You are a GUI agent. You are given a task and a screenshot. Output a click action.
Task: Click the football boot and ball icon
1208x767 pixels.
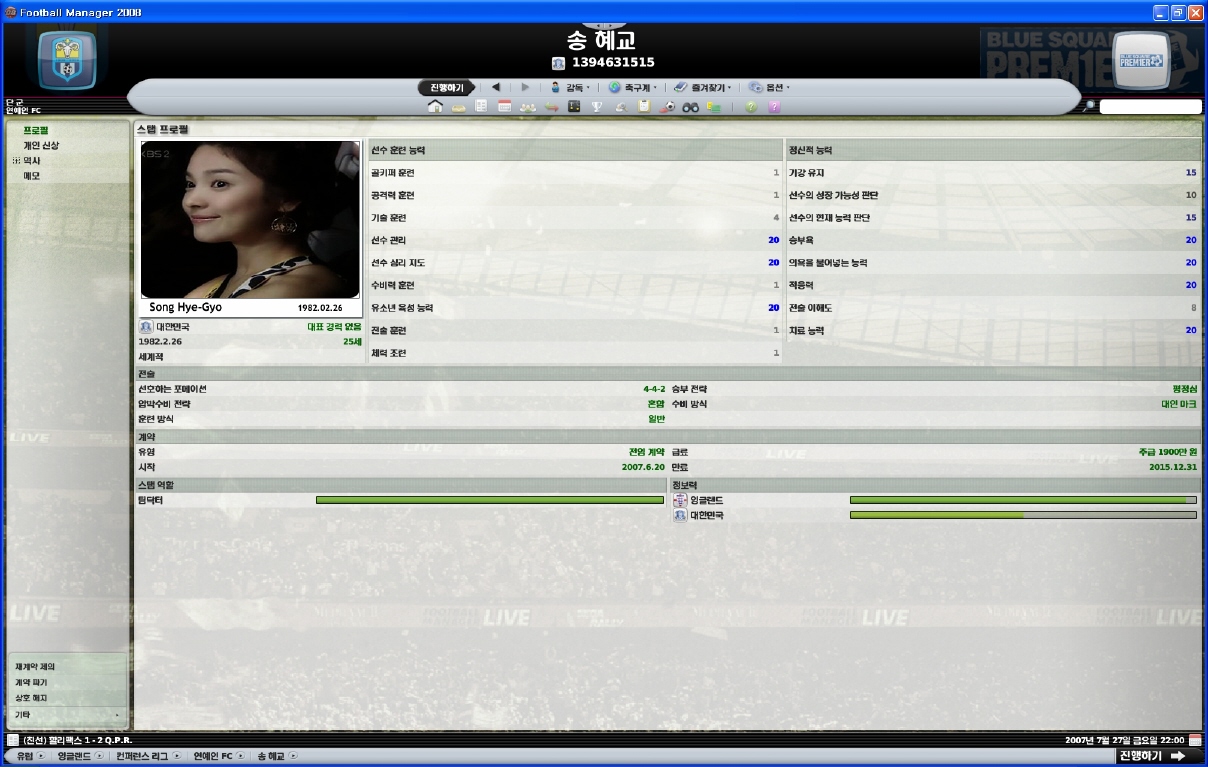pos(667,107)
